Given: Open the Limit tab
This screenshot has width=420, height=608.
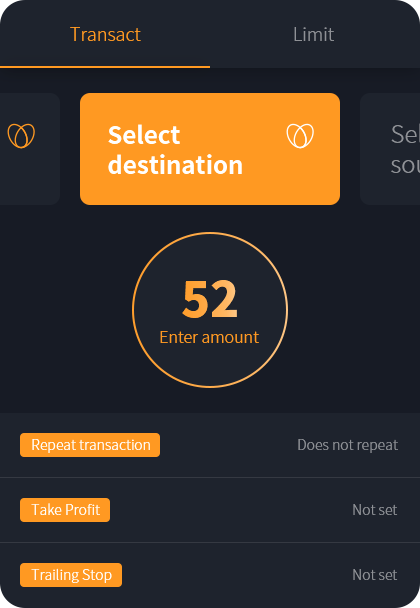Looking at the screenshot, I should (x=313, y=34).
